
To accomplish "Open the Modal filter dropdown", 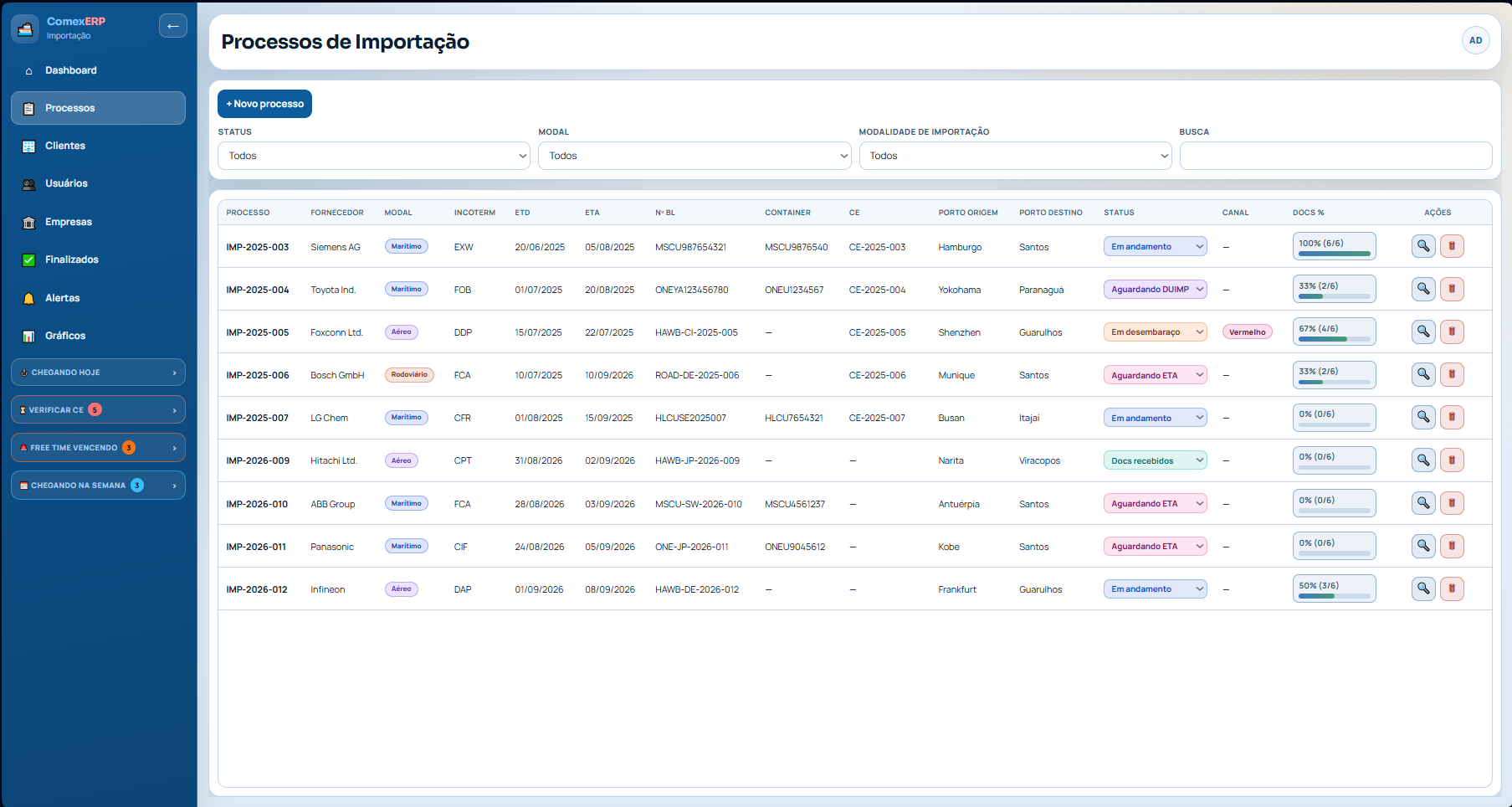I will [x=694, y=156].
